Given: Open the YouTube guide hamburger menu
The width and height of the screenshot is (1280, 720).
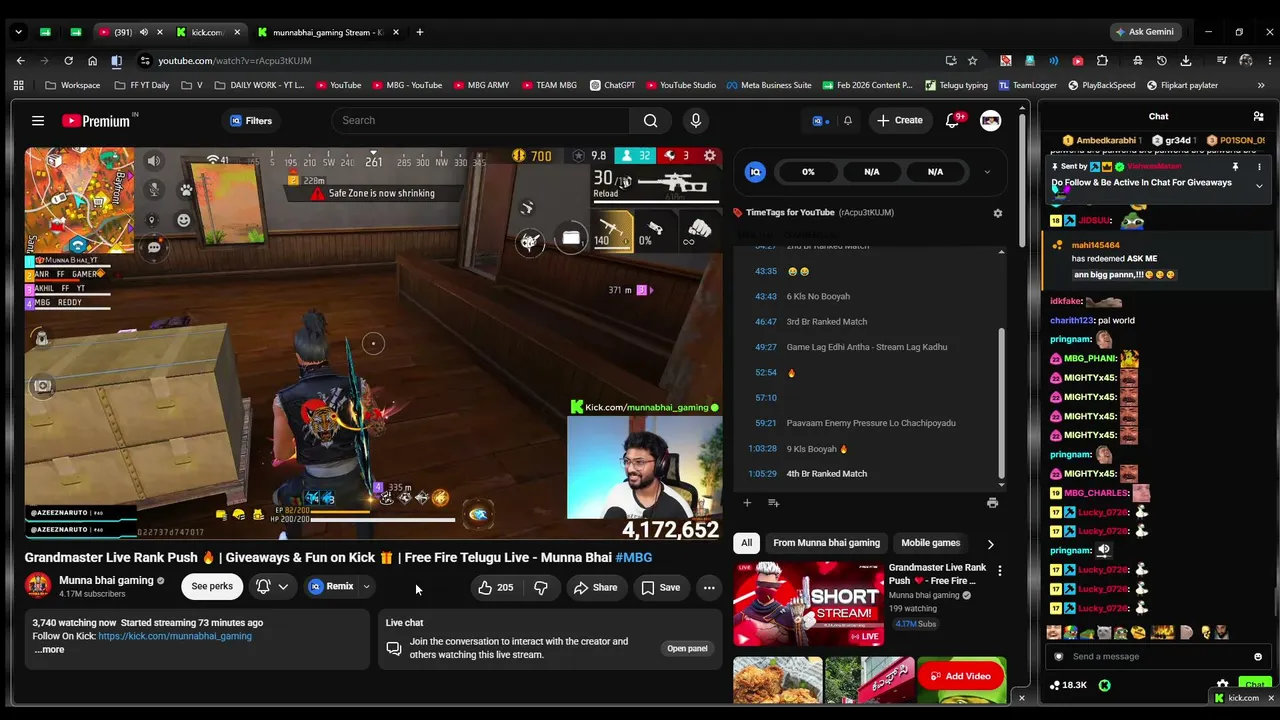Looking at the screenshot, I should (38, 121).
